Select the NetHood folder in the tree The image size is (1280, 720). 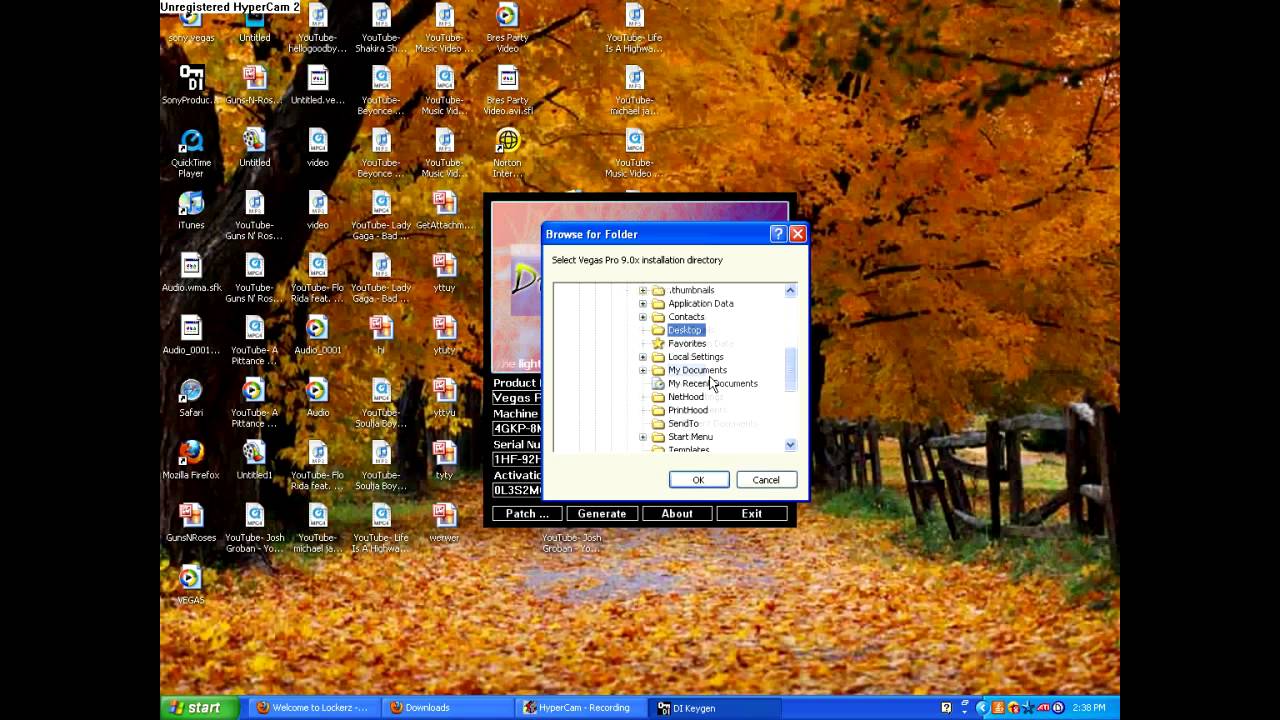[x=686, y=397]
